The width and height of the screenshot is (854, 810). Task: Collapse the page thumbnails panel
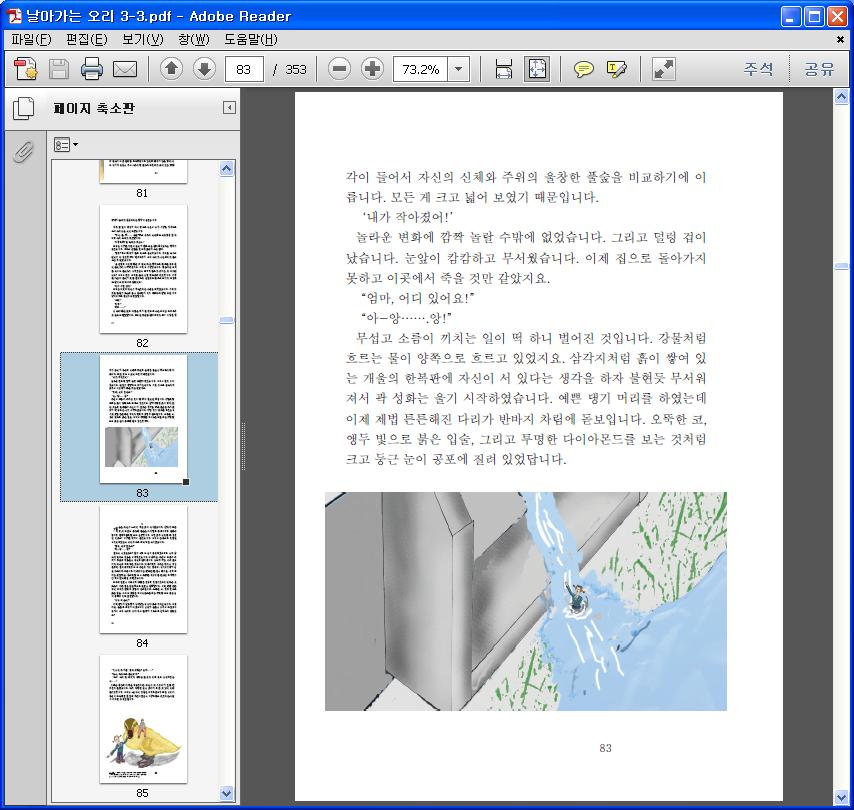[229, 108]
